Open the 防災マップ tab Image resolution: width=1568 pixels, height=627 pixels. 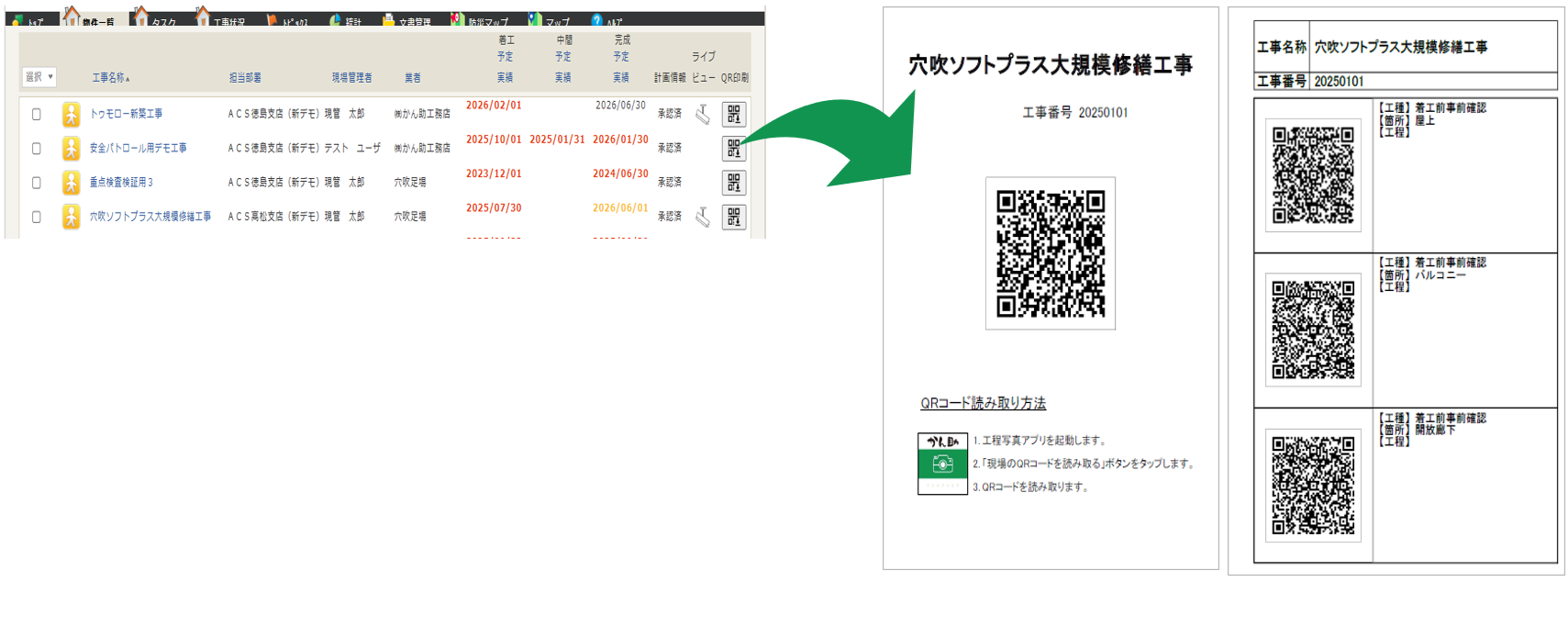(480, 20)
